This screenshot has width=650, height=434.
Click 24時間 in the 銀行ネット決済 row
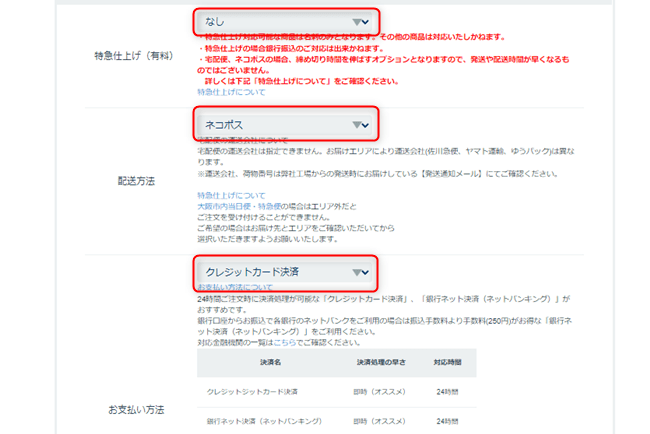447,421
